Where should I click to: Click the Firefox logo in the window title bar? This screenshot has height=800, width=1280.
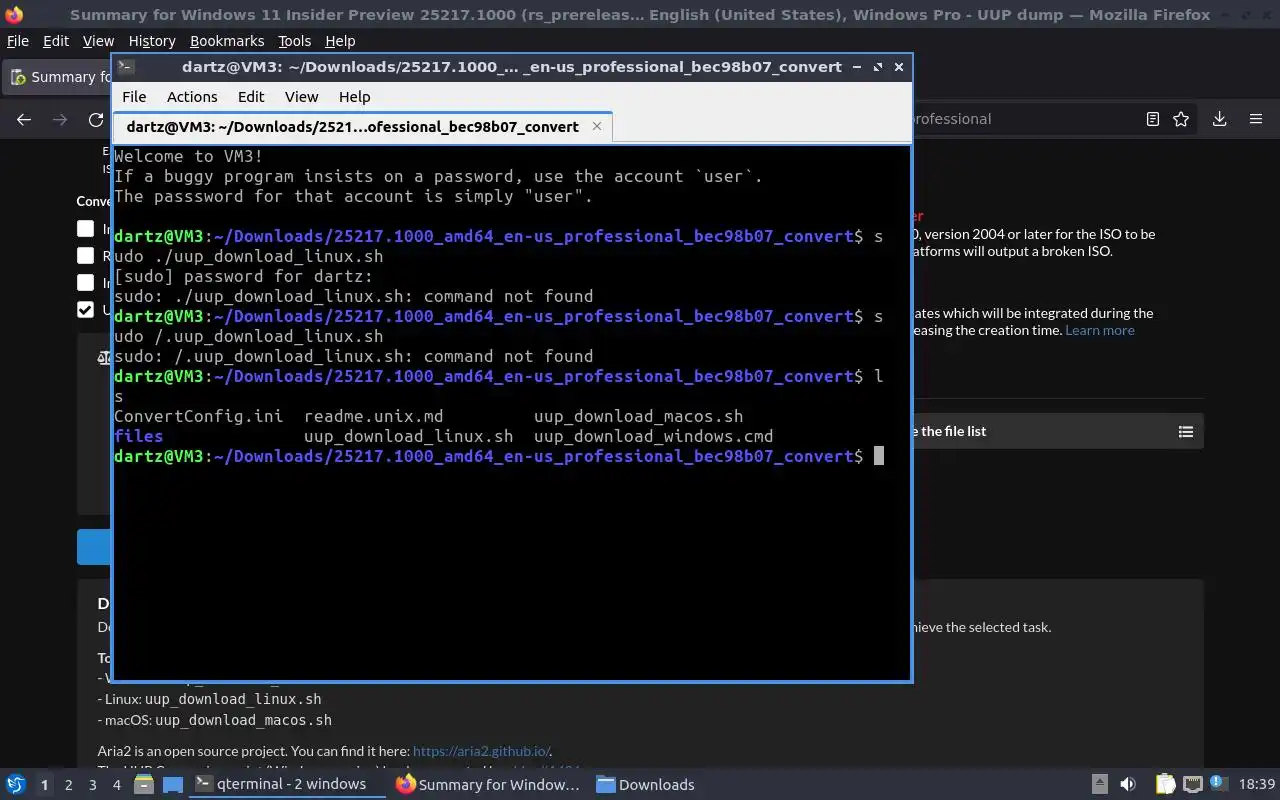tap(14, 14)
